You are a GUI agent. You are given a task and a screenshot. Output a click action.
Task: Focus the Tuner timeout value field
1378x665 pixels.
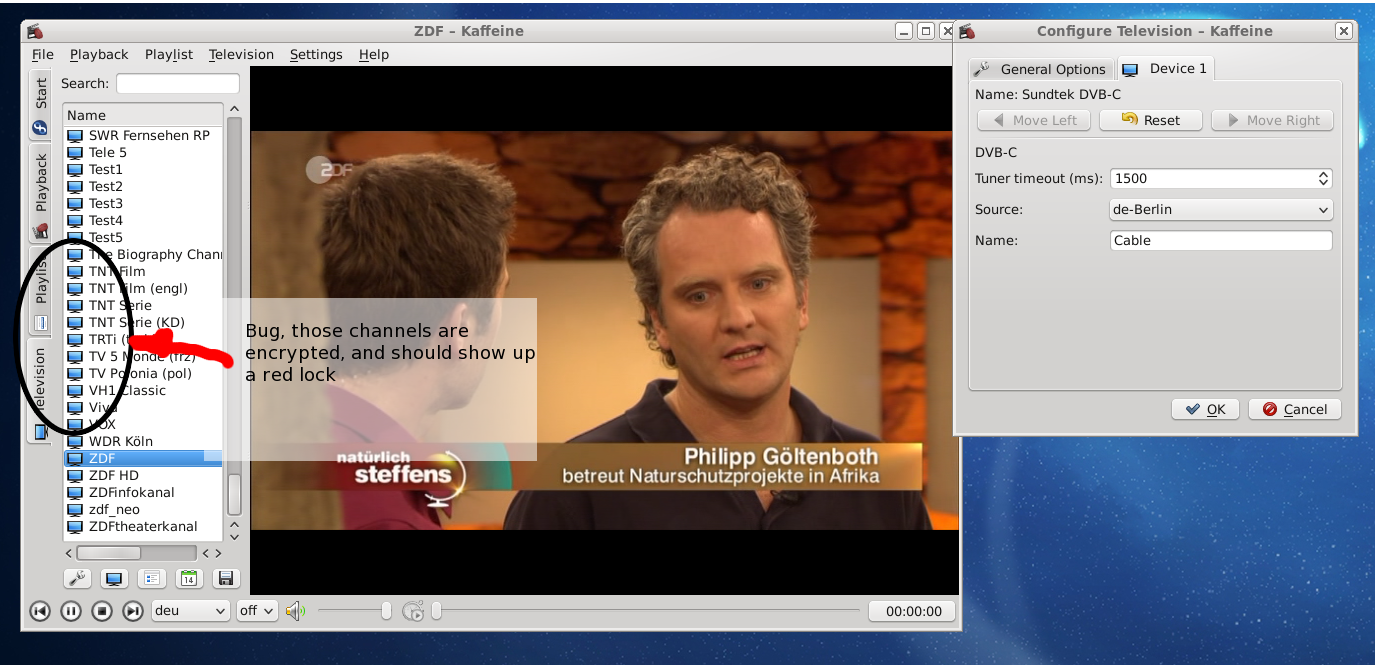(x=1212, y=178)
